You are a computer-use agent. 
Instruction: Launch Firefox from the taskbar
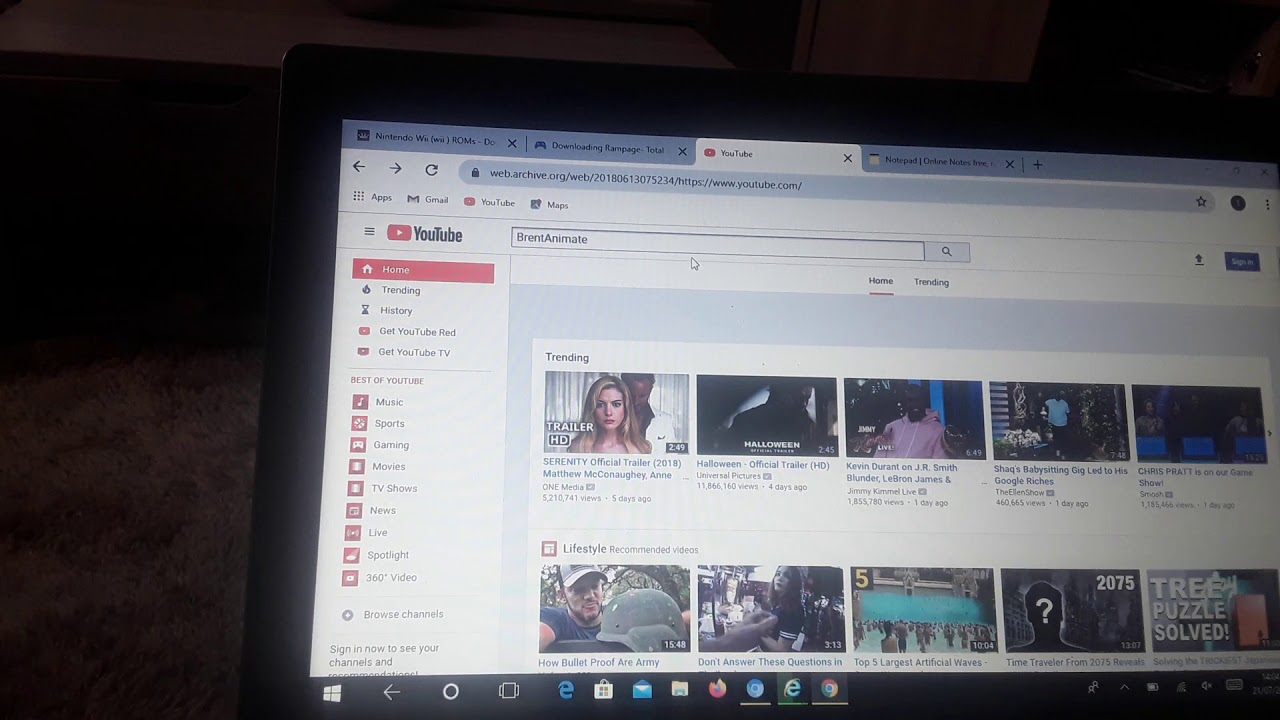click(717, 689)
